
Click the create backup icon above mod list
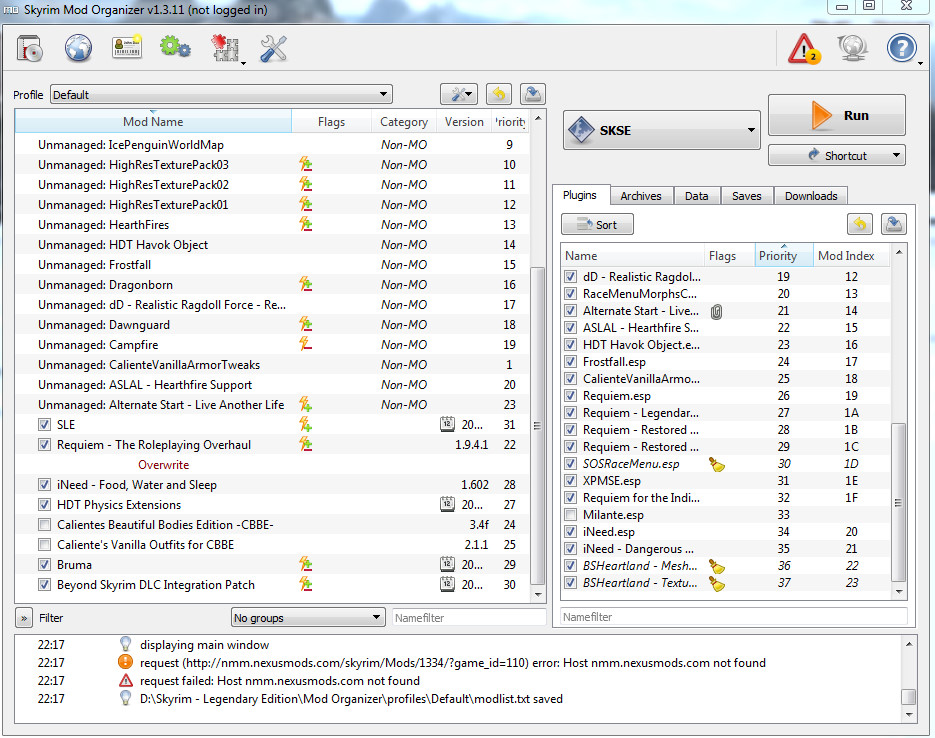point(533,94)
